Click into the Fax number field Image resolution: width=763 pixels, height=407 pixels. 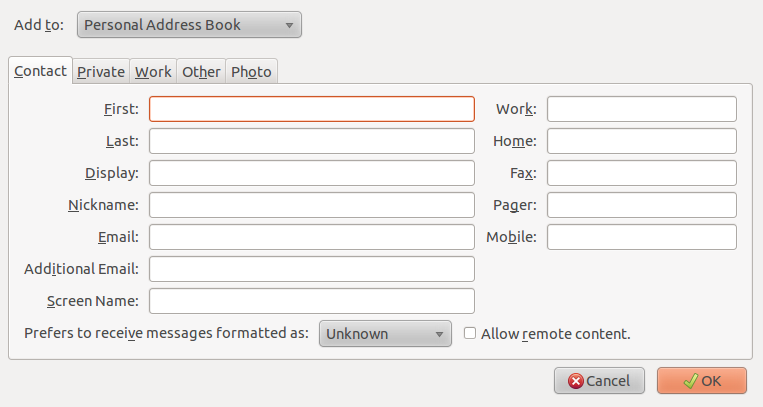[641, 173]
